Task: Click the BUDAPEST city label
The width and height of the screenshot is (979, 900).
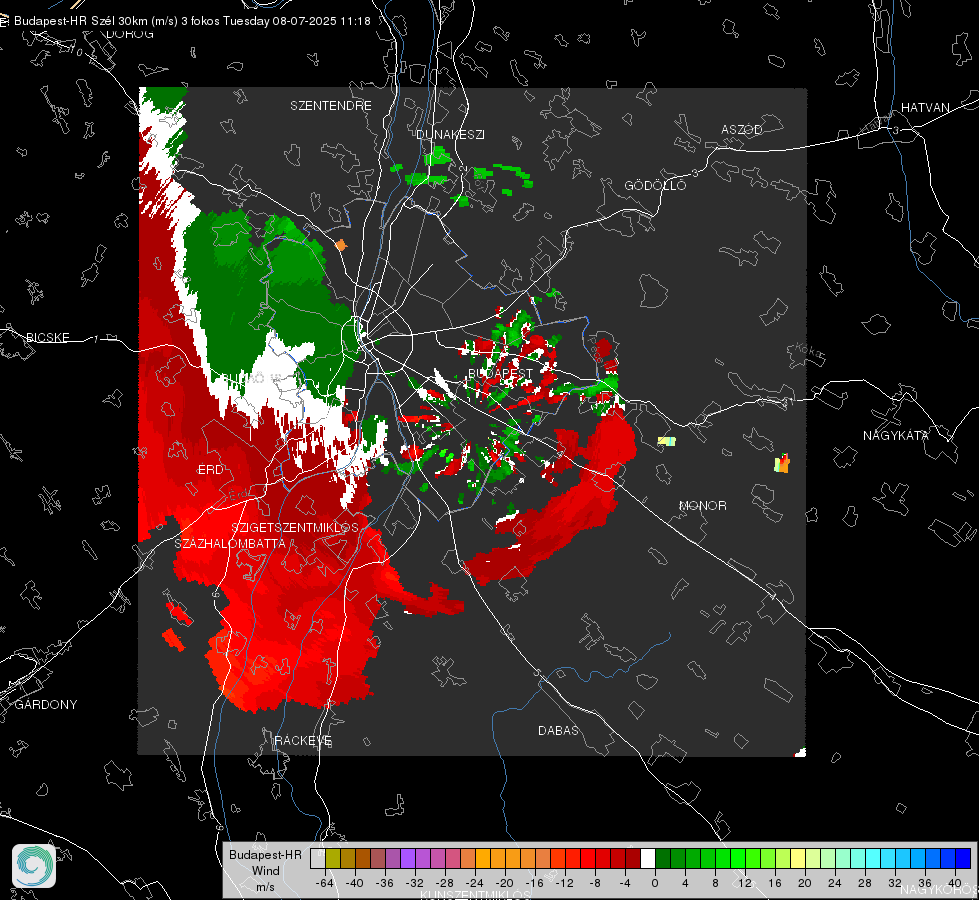Action: pos(501,373)
